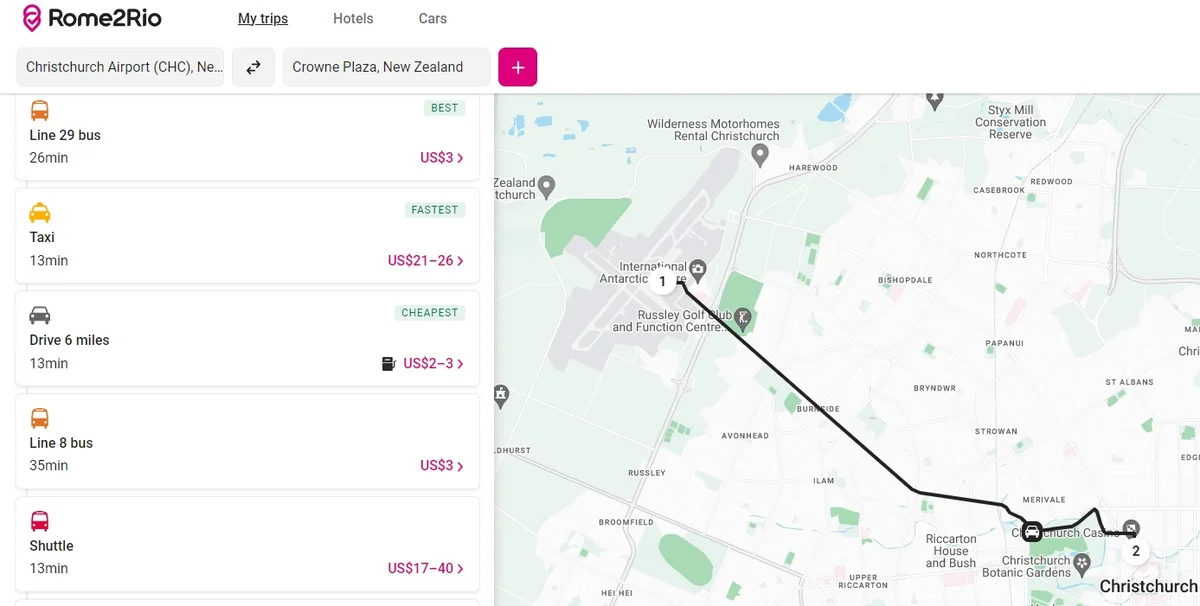
Task: Edit the Crowne Plaza destination field
Action: point(386,67)
